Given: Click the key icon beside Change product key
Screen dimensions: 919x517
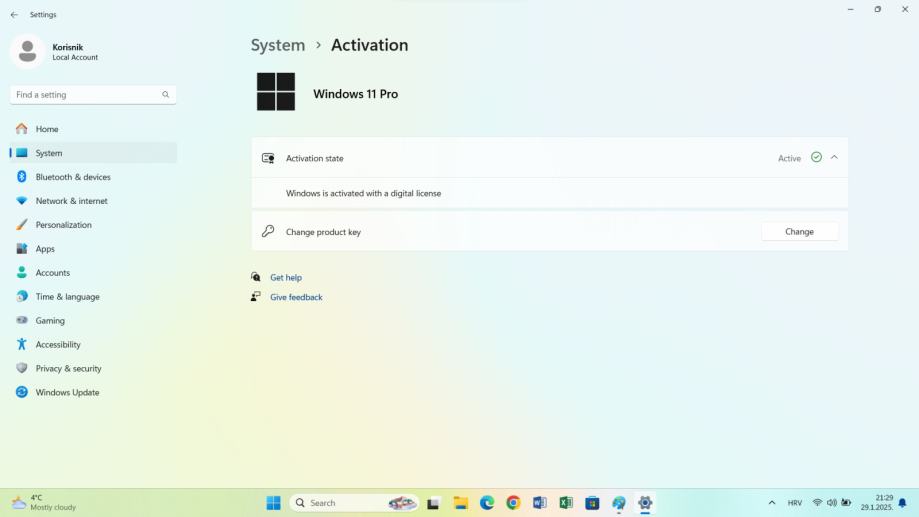Looking at the screenshot, I should (x=268, y=232).
